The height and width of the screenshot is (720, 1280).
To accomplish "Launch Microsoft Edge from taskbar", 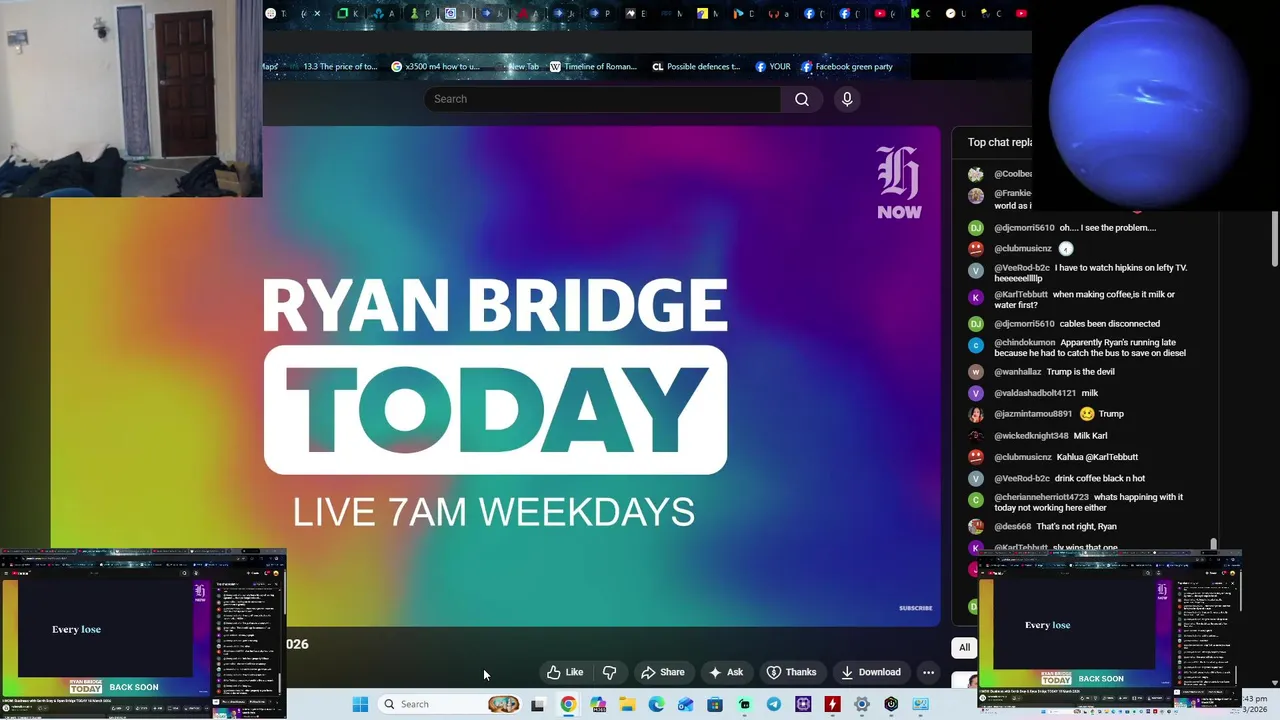I will pyautogui.click(x=656, y=704).
